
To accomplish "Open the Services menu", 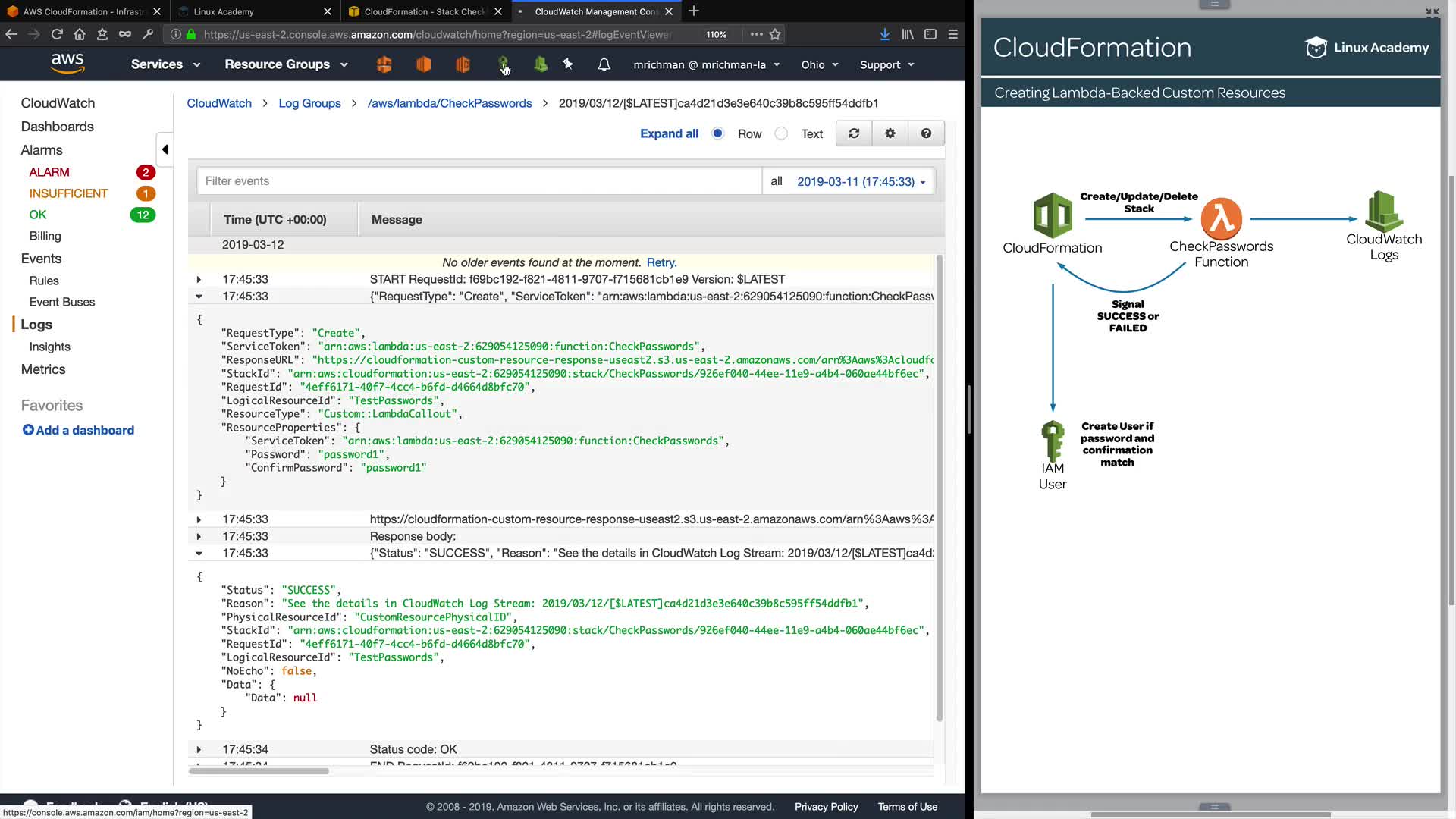I will 165,64.
